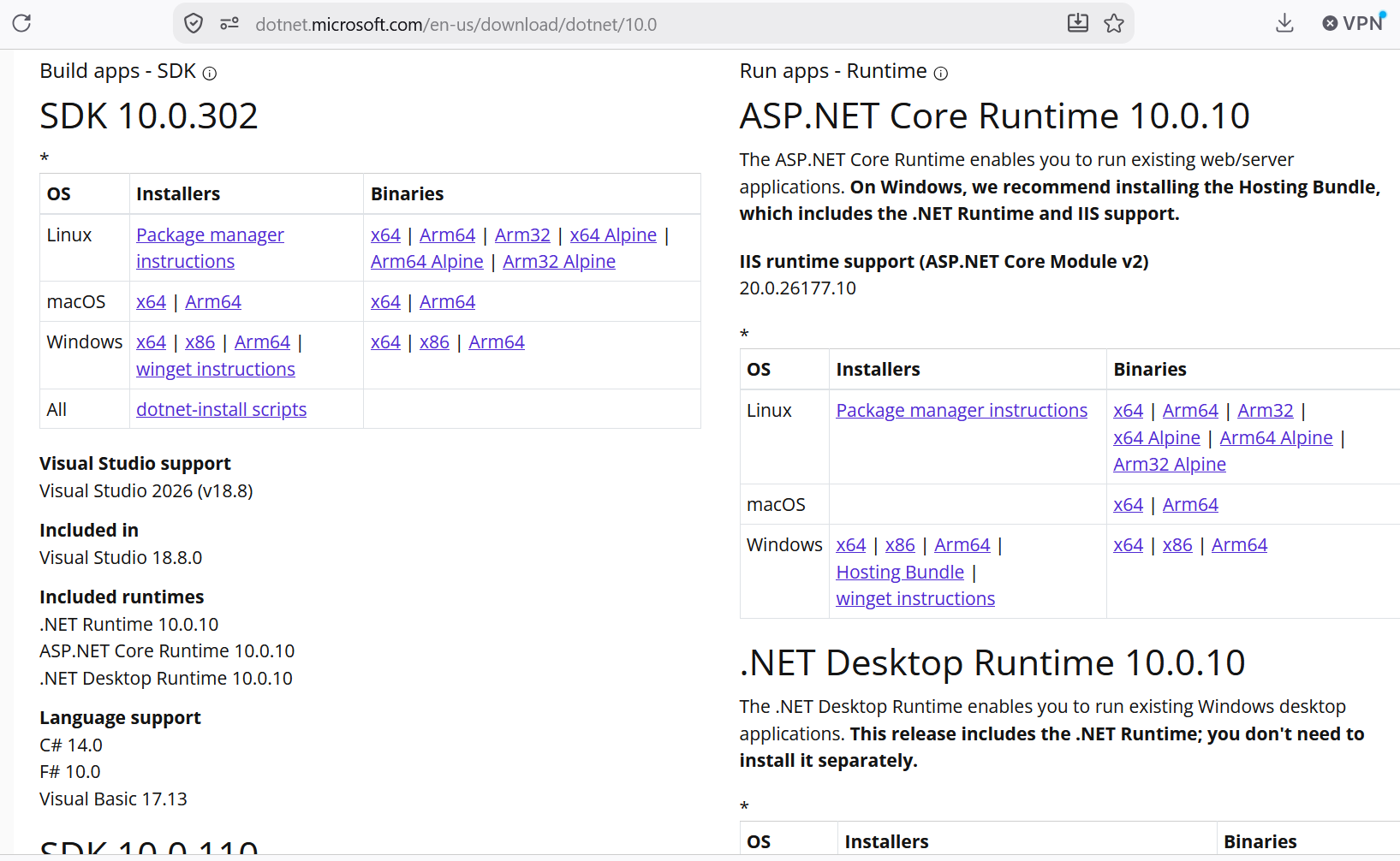Download ASP.NET Core Runtime x64 Alpine binary
Viewport: 1400px width, 861px height.
point(1157,438)
